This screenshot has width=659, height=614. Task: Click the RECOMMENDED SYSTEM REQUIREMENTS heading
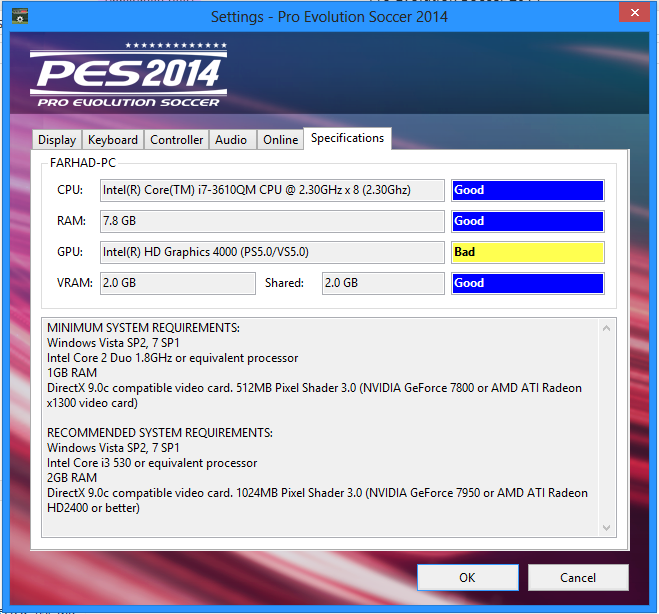tap(160, 433)
